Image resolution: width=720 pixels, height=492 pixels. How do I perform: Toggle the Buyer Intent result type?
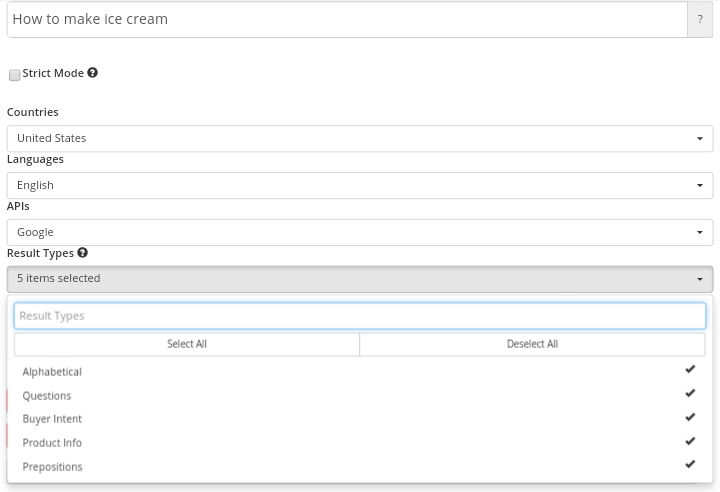(x=52, y=419)
